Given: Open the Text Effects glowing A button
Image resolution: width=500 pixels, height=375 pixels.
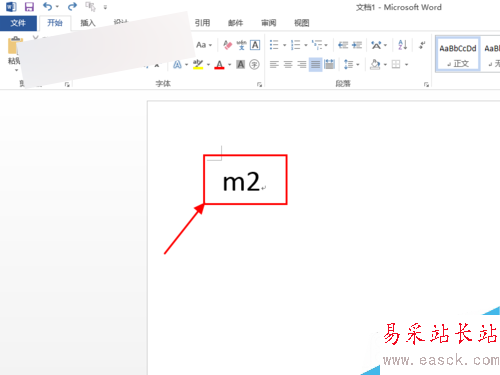Looking at the screenshot, I should tap(177, 64).
